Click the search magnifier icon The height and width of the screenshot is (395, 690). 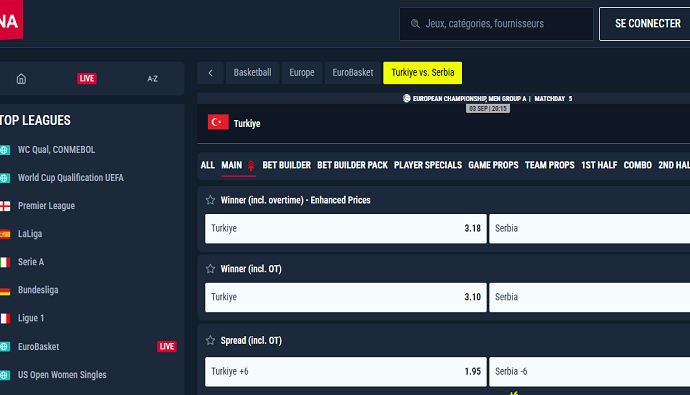(415, 23)
